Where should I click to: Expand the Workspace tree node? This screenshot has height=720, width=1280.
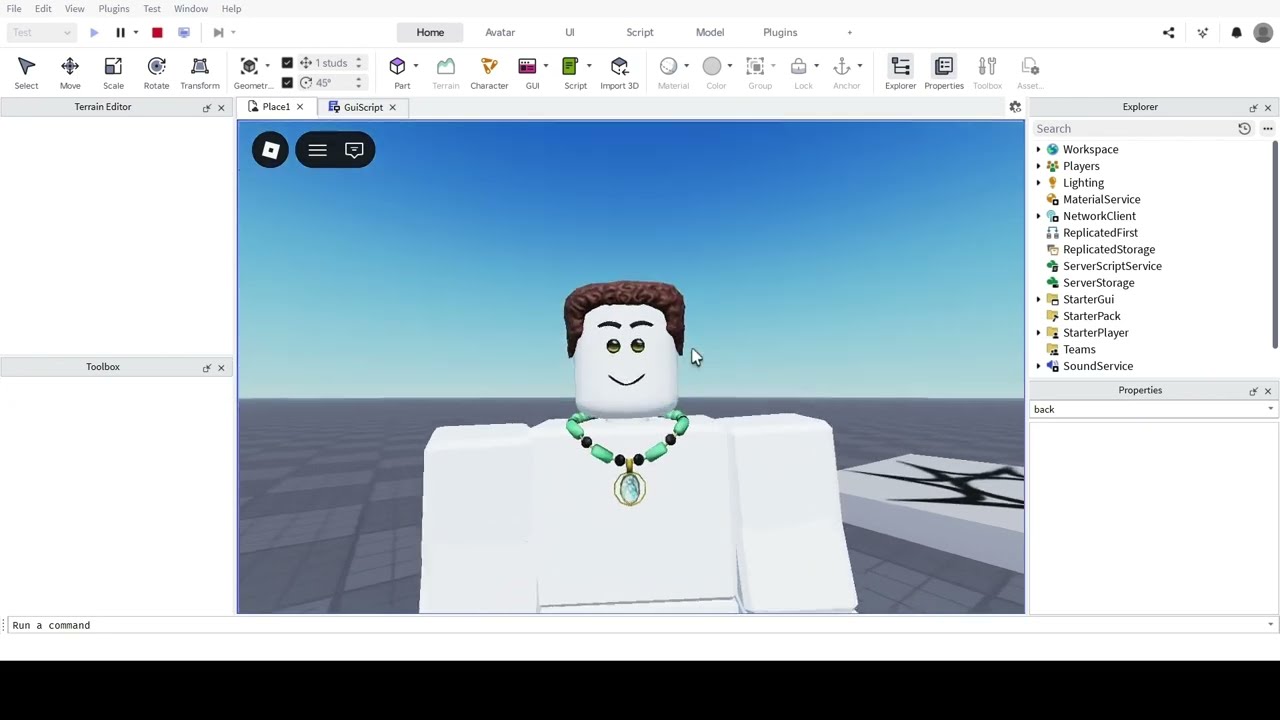1038,149
